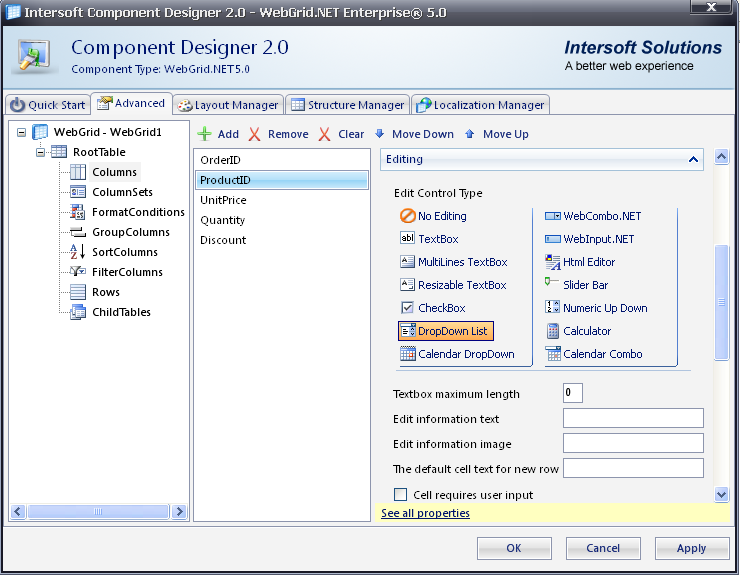Viewport: 740px width, 575px height.
Task: Click the GroupColumns node icon
Action: (78, 232)
